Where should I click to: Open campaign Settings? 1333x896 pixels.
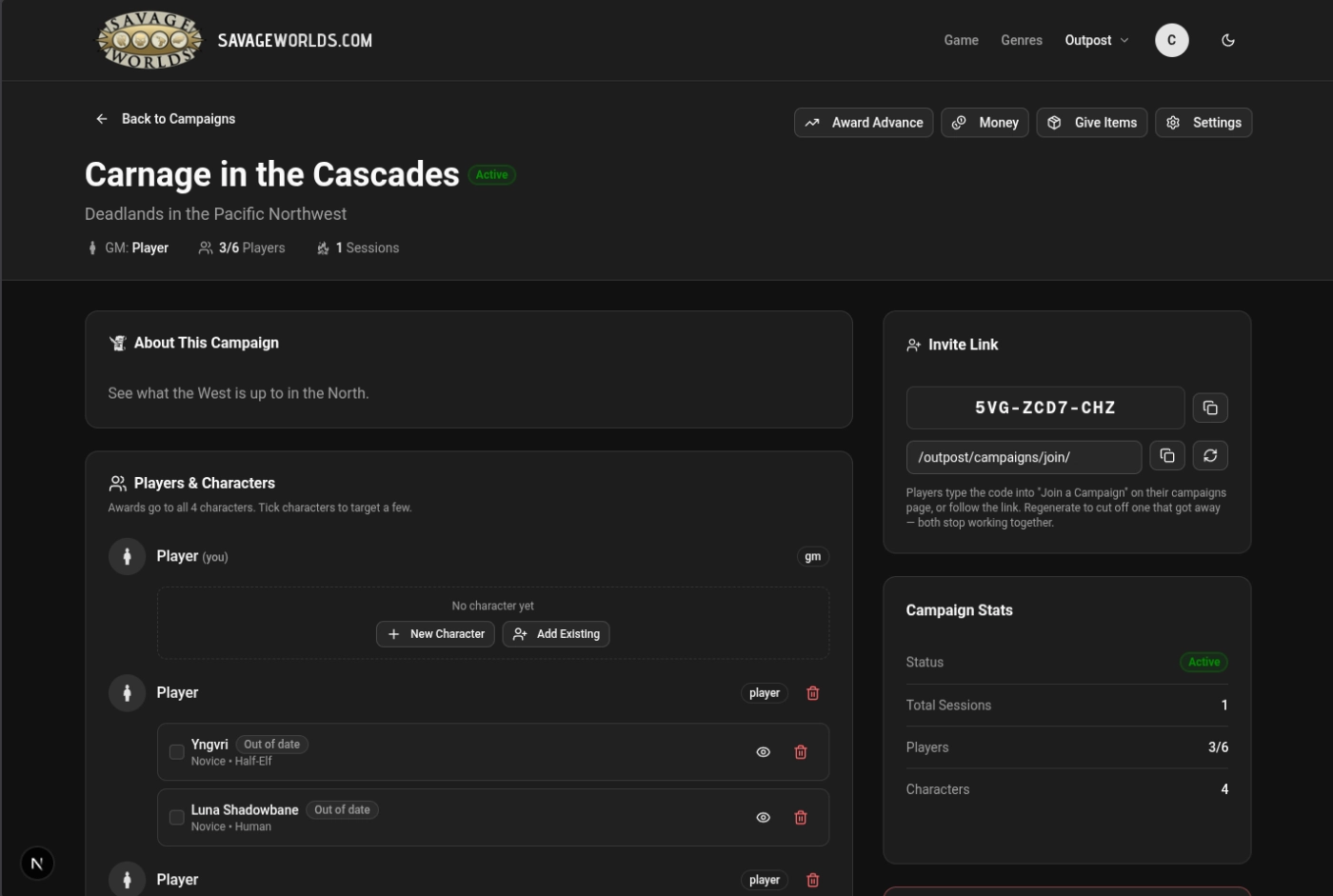click(x=1204, y=123)
